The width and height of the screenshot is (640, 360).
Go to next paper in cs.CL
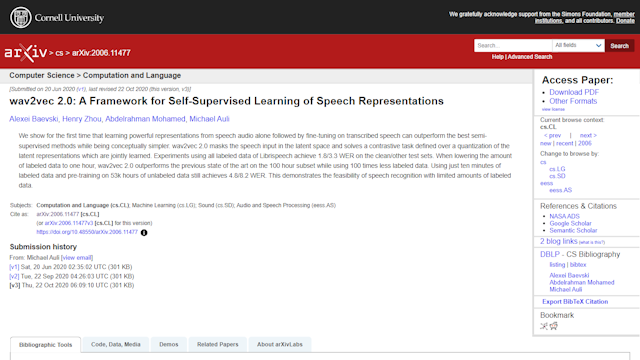[x=588, y=135]
